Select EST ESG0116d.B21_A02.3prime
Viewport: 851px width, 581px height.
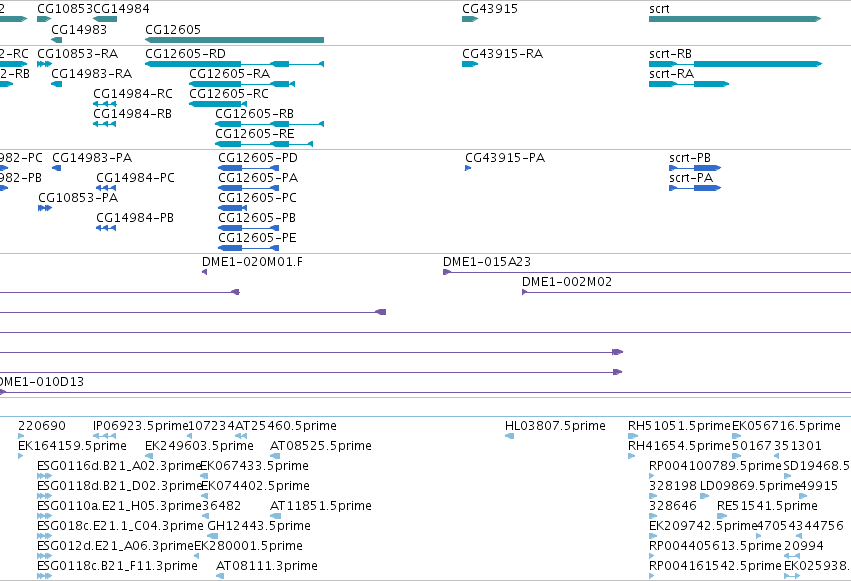tap(45, 476)
